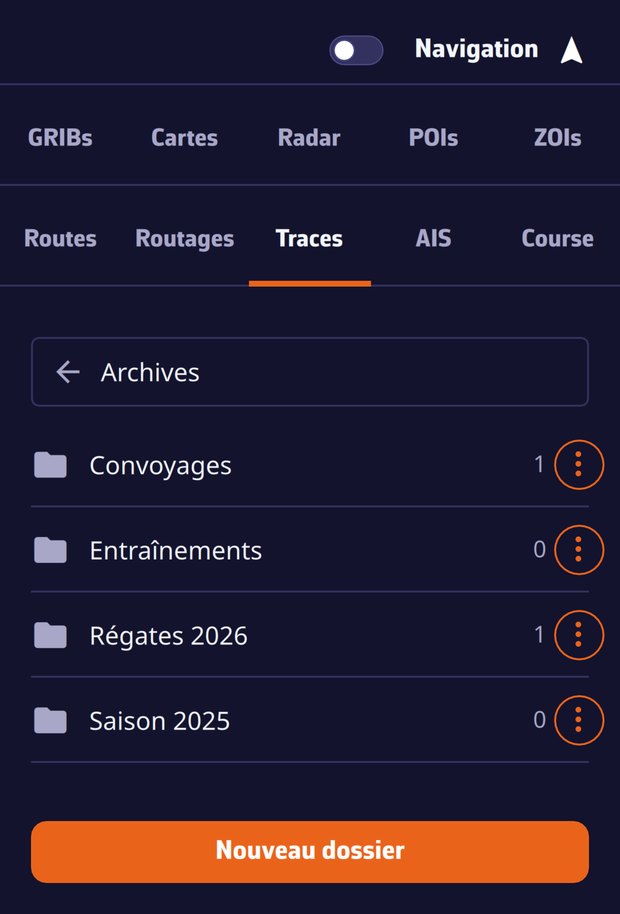The width and height of the screenshot is (620, 914).
Task: Open the three-dot menu for Entraînements
Action: pyautogui.click(x=578, y=550)
